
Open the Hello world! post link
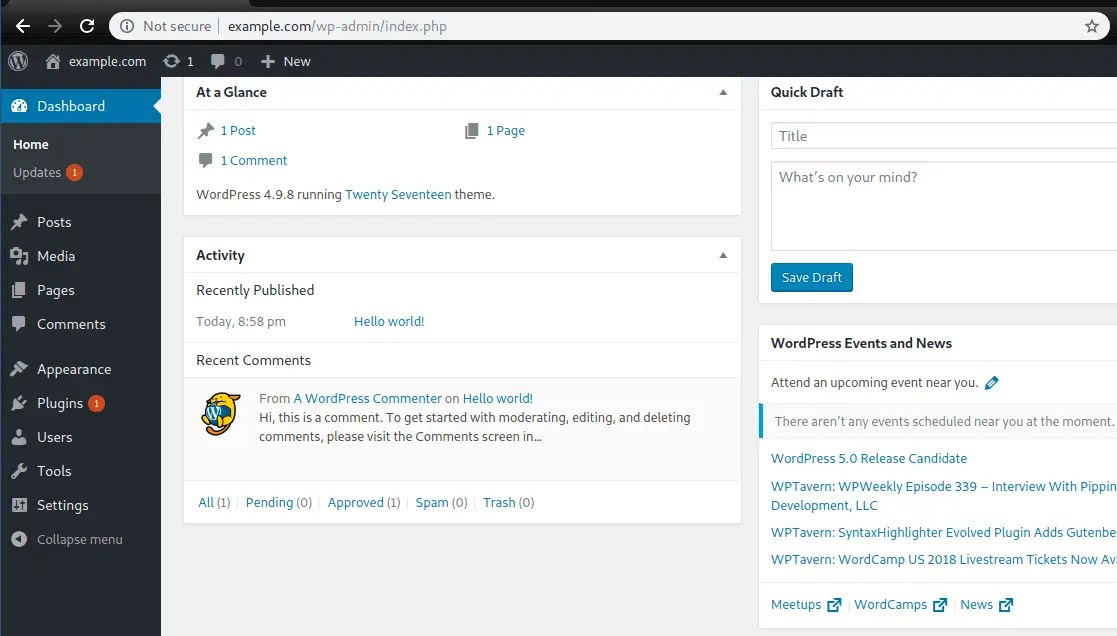[388, 321]
